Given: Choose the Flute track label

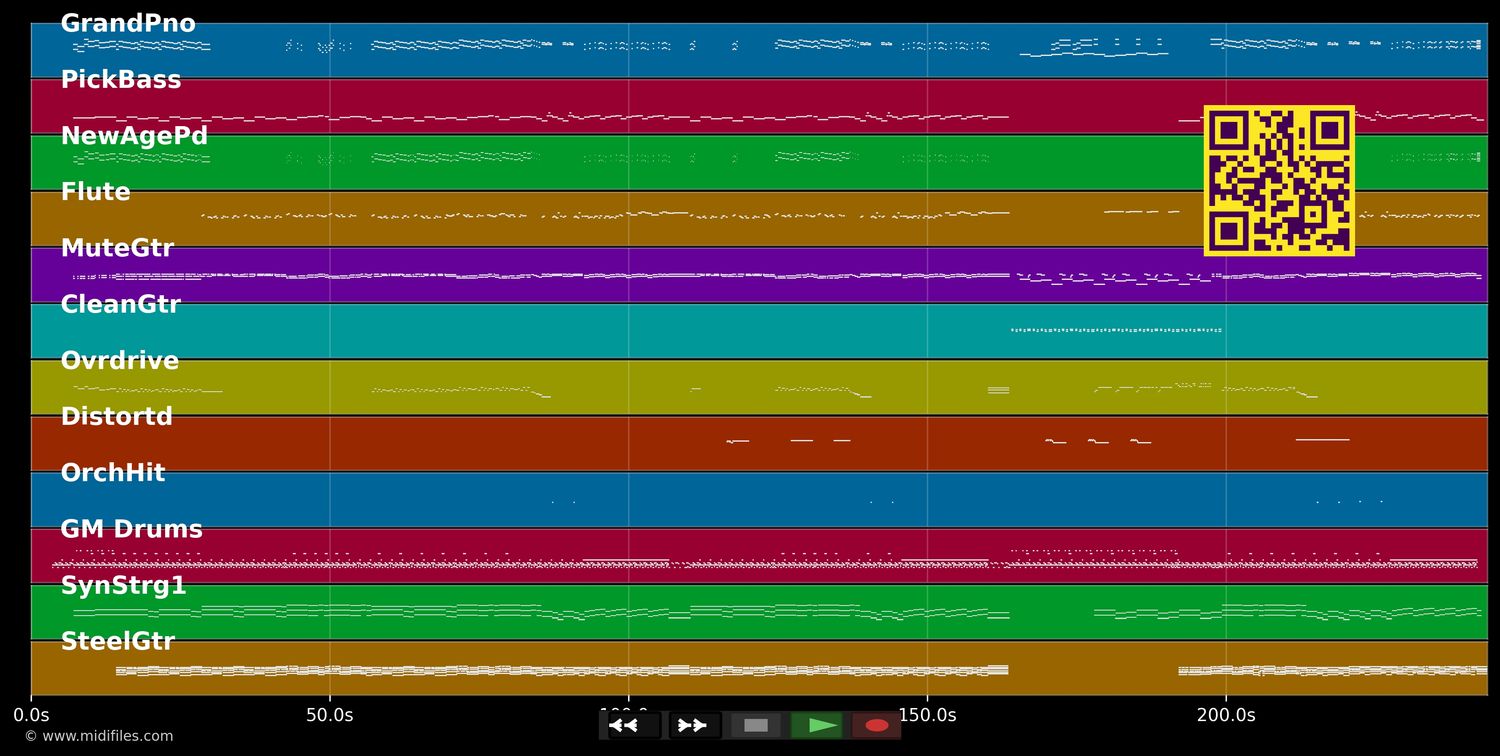Looking at the screenshot, I should coord(95,192).
